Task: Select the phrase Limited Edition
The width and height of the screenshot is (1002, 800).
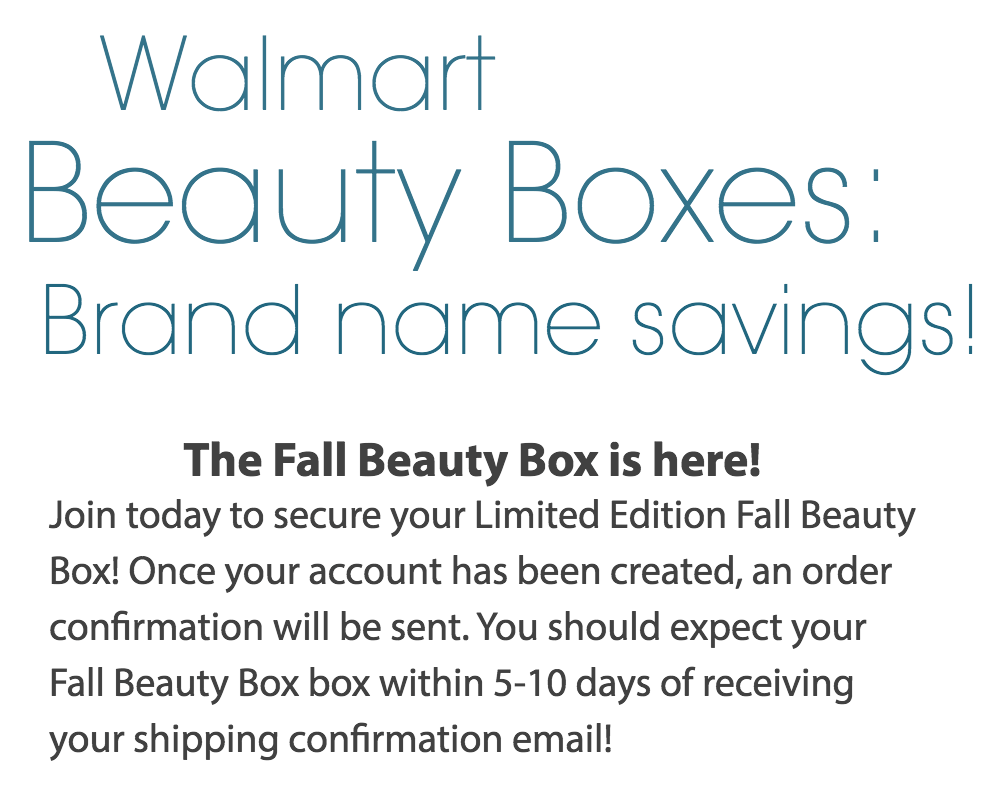Action: click(x=600, y=515)
